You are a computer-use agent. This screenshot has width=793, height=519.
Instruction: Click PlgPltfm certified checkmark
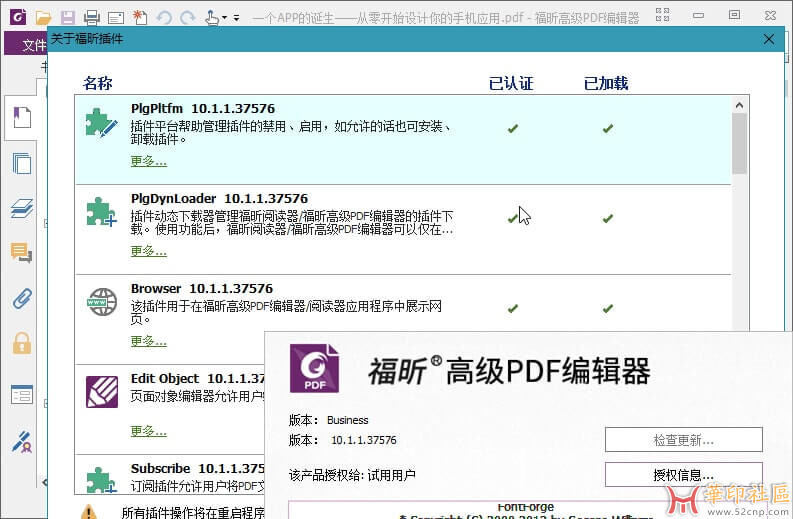pyautogui.click(x=513, y=128)
